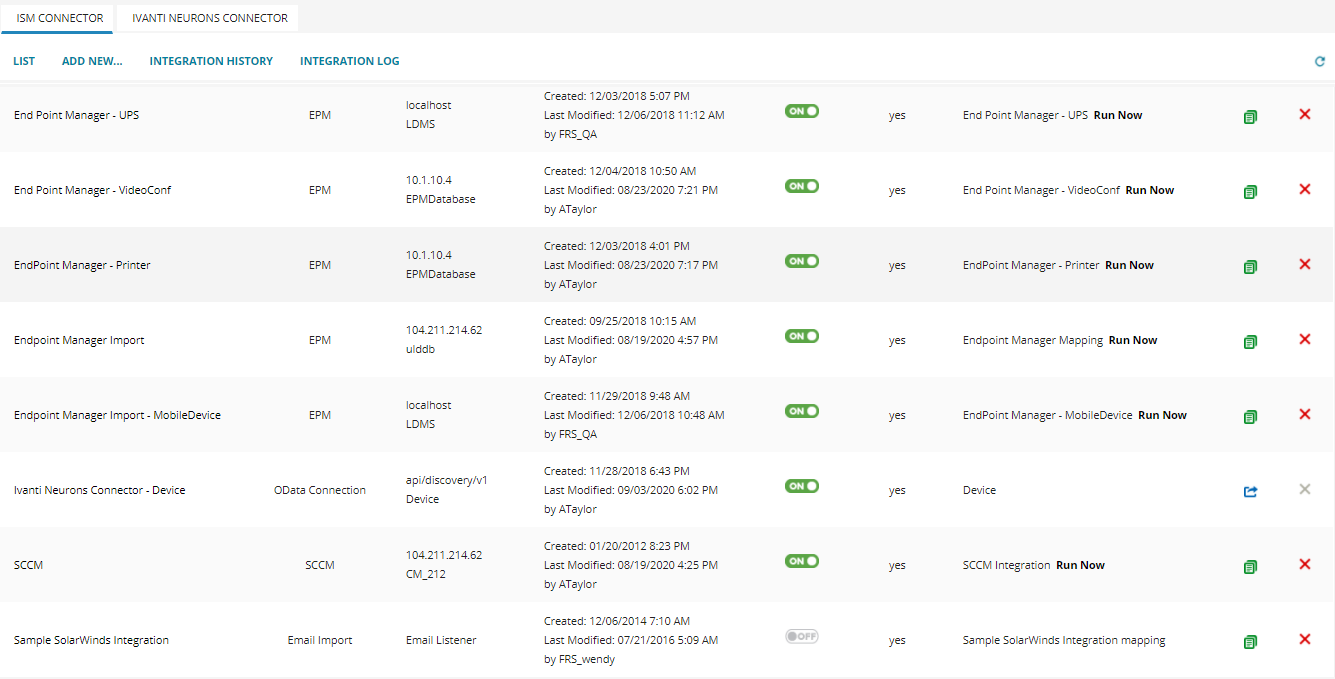Image resolution: width=1335 pixels, height=679 pixels.
Task: Run Now for End Point Manager - VideoConf mapping
Action: [x=1150, y=190]
